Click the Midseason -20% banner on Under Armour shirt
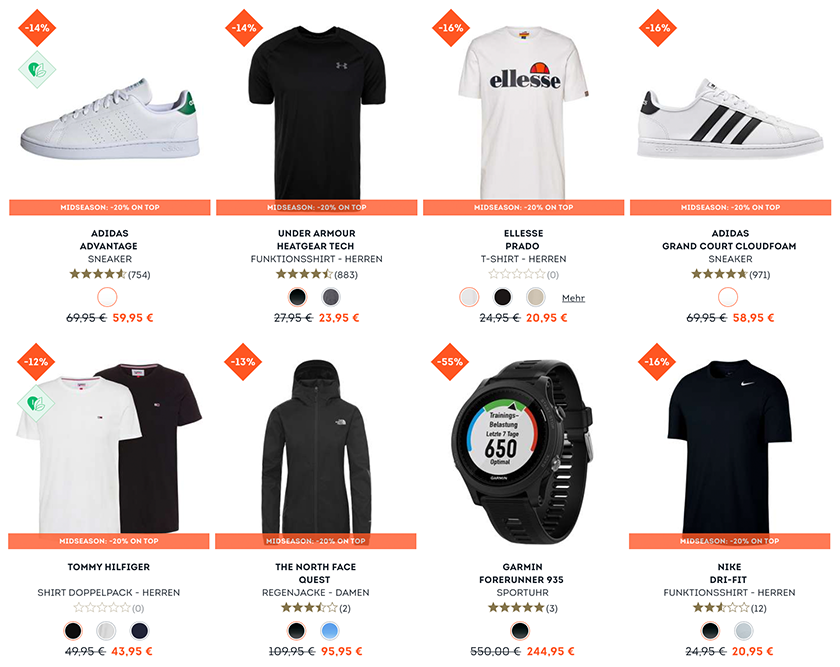The height and width of the screenshot is (667, 840). 317,207
